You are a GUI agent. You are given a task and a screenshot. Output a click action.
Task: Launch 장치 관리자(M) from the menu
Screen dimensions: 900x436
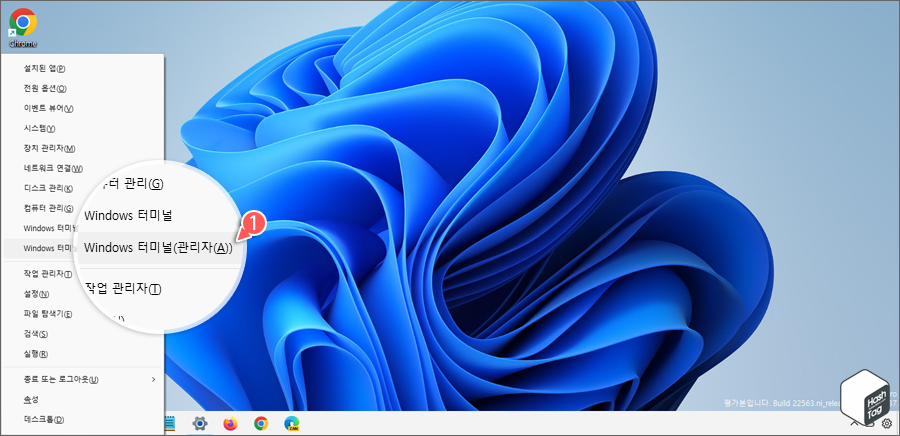pyautogui.click(x=83, y=149)
